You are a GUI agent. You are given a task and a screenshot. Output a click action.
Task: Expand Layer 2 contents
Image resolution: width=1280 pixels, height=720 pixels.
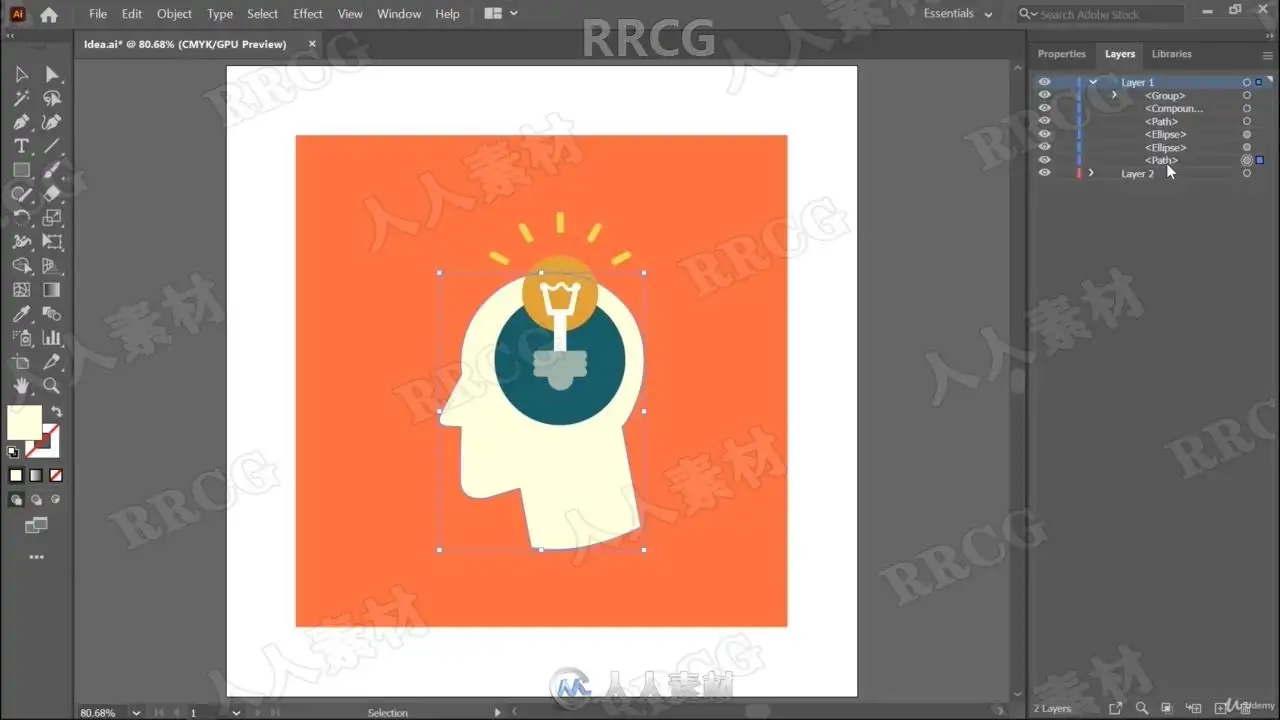tap(1091, 173)
